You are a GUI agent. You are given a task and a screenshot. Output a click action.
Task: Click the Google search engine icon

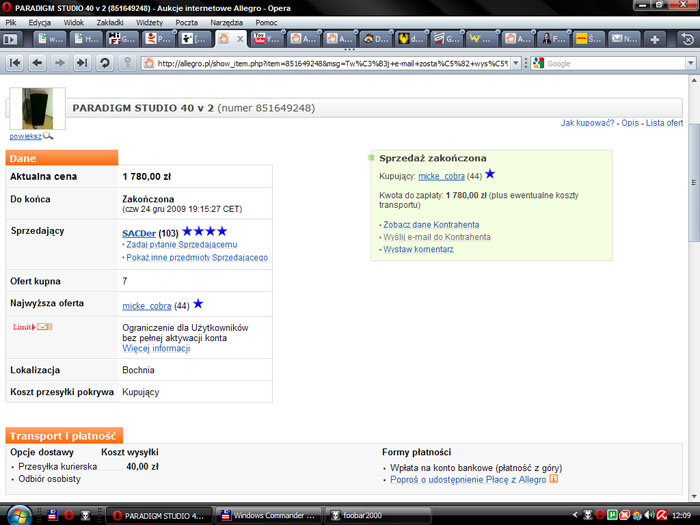[x=538, y=63]
